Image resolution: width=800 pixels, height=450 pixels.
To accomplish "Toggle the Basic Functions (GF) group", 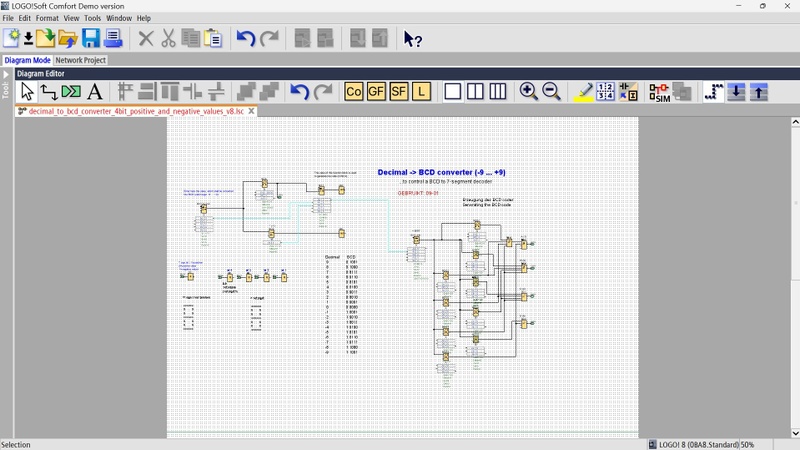I will point(376,92).
